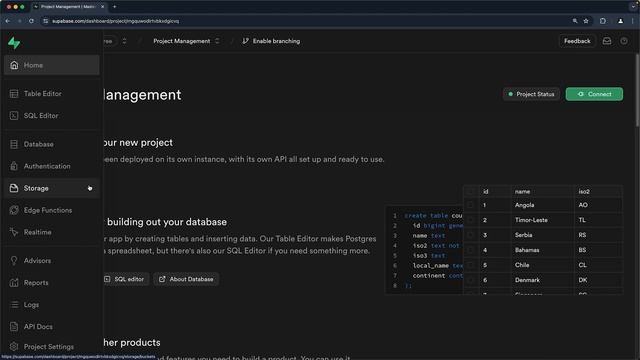Click the browser back arrow
The width and height of the screenshot is (640, 360).
pos(8,21)
